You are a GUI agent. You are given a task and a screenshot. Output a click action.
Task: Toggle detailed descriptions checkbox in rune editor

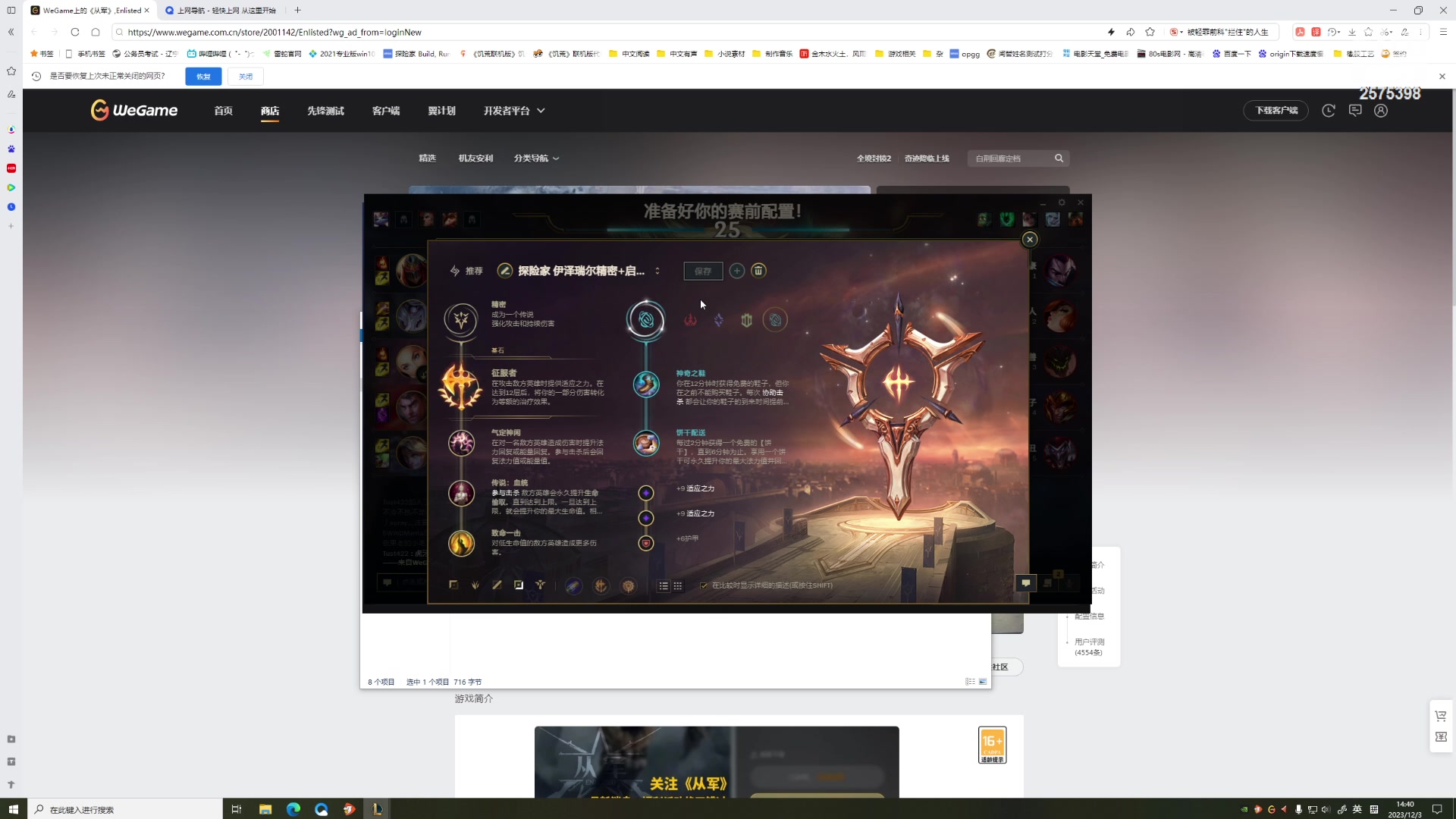pos(704,585)
